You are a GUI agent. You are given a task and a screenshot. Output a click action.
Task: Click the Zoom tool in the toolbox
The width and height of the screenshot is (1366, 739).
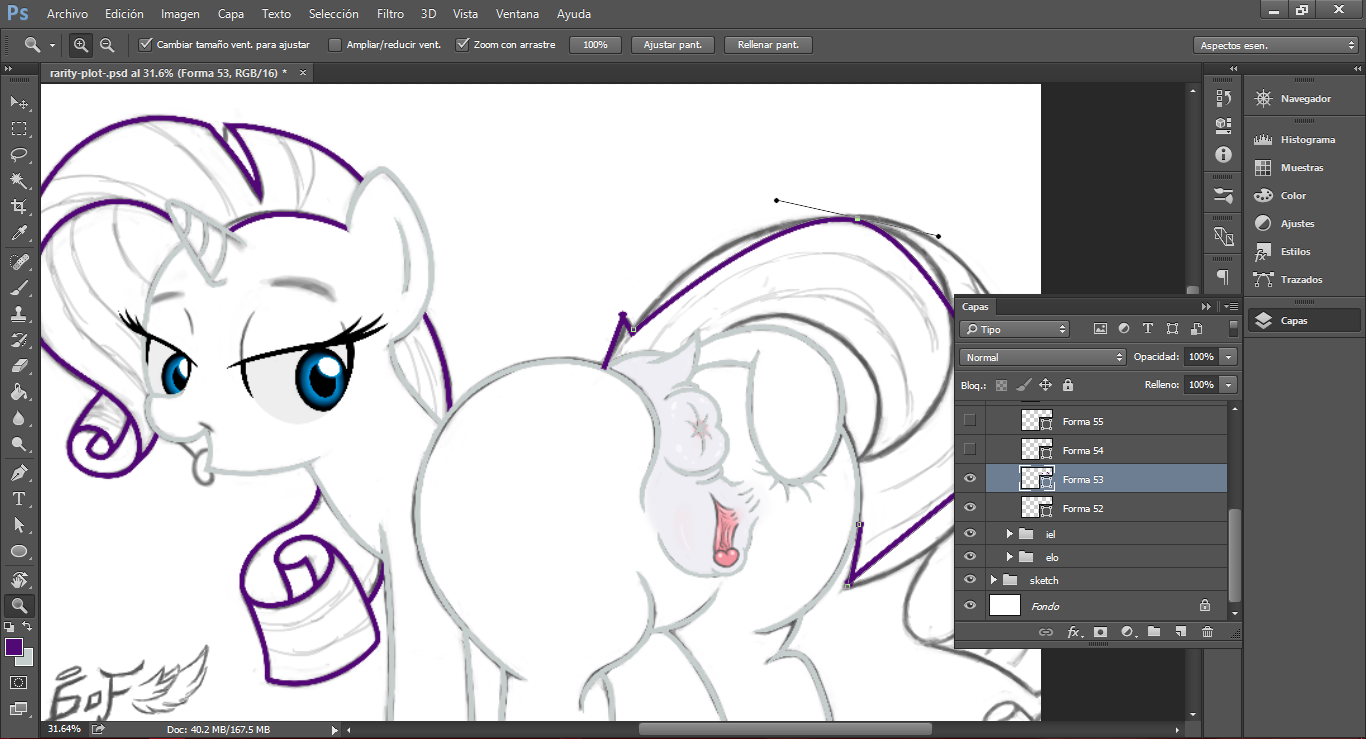point(19,605)
